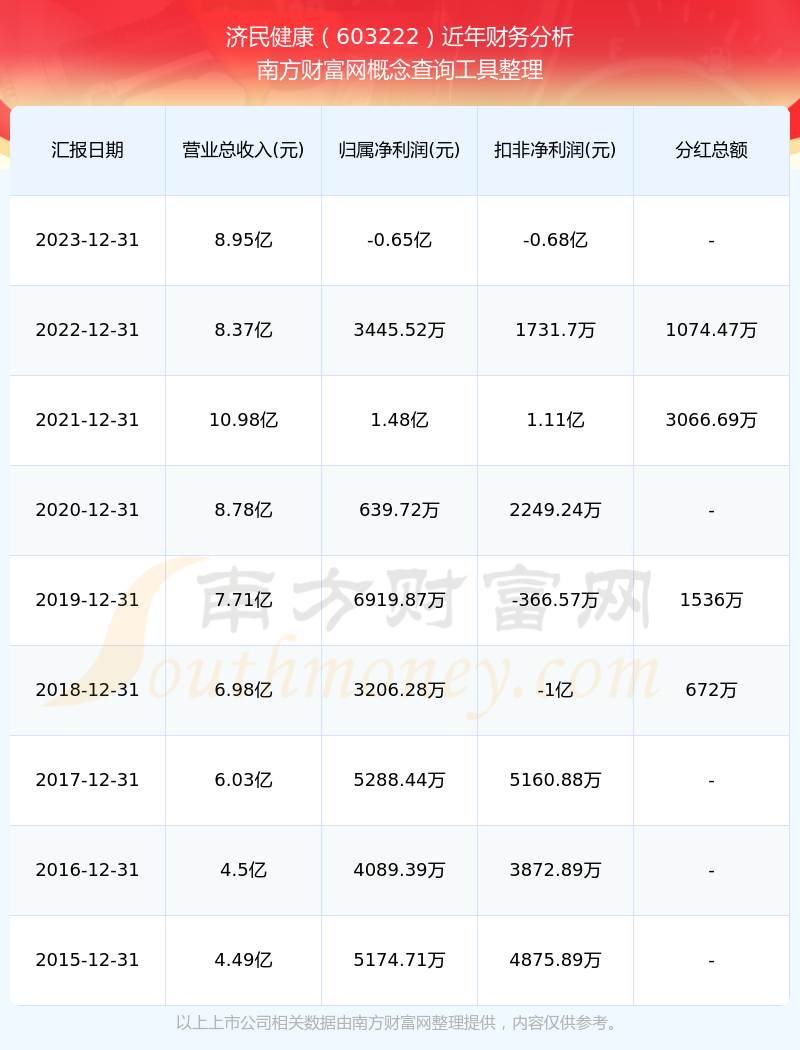Select the revenue value 7.71亿

pyautogui.click(x=244, y=600)
